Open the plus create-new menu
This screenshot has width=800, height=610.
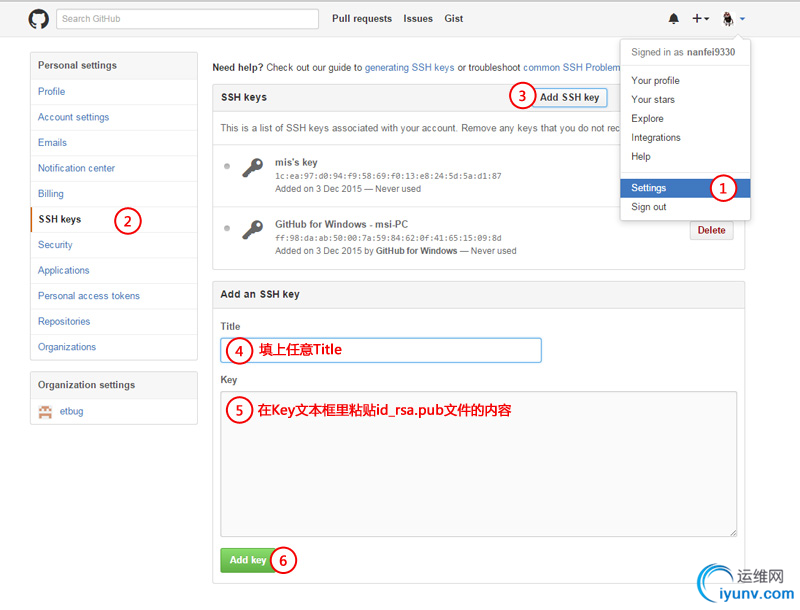click(x=700, y=19)
